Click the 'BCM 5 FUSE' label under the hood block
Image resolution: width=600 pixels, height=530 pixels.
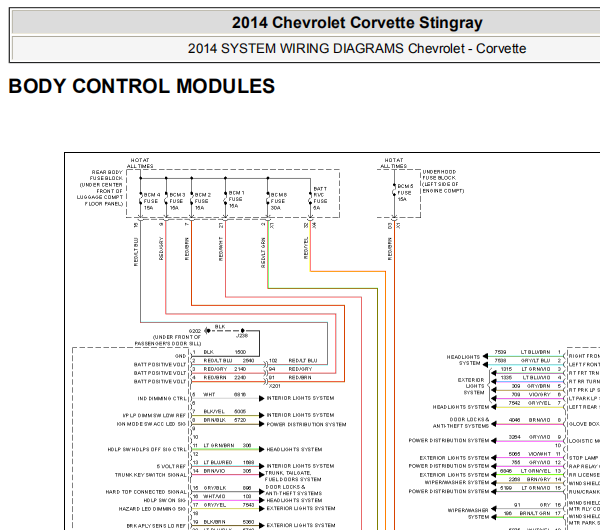point(405,192)
